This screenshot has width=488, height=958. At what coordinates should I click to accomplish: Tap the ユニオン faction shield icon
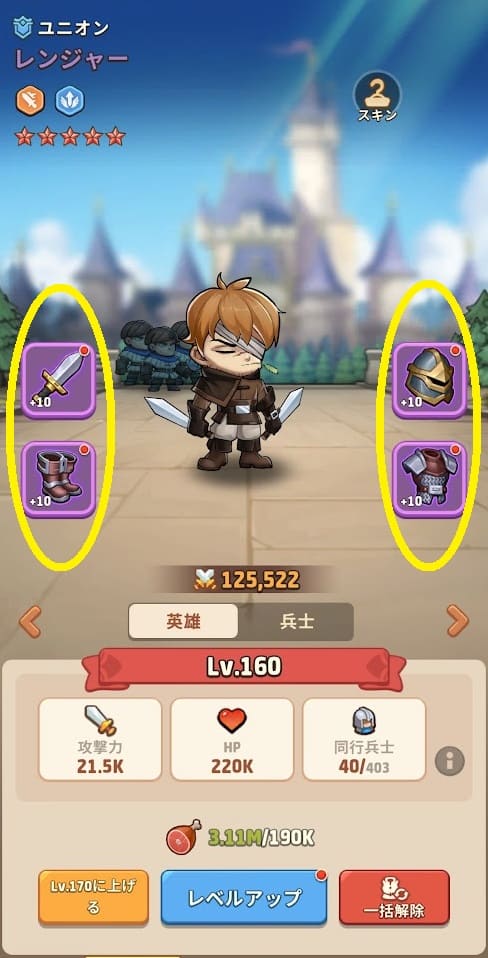coord(22,27)
